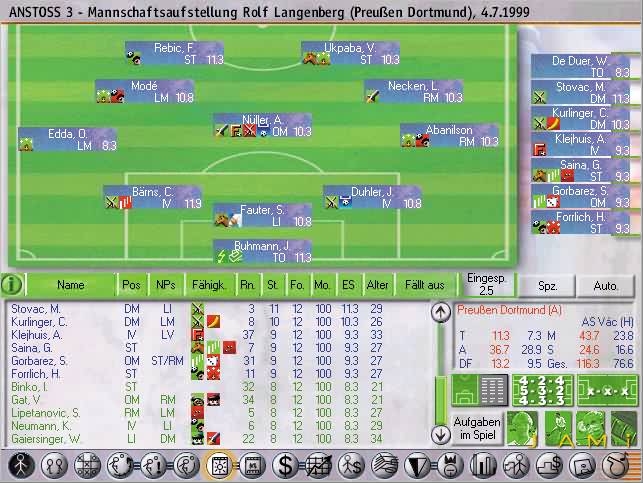Image resolution: width=643 pixels, height=483 pixels.
Task: Sort the squad list by Name column
Action: (71, 285)
